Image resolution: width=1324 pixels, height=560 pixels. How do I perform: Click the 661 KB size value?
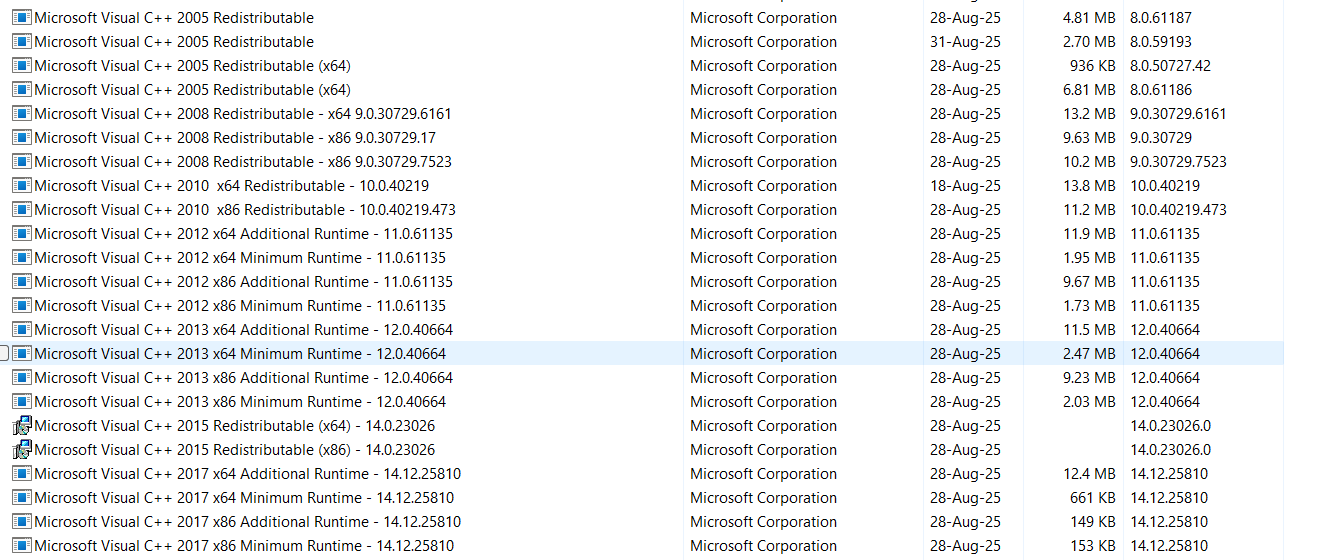1092,498
